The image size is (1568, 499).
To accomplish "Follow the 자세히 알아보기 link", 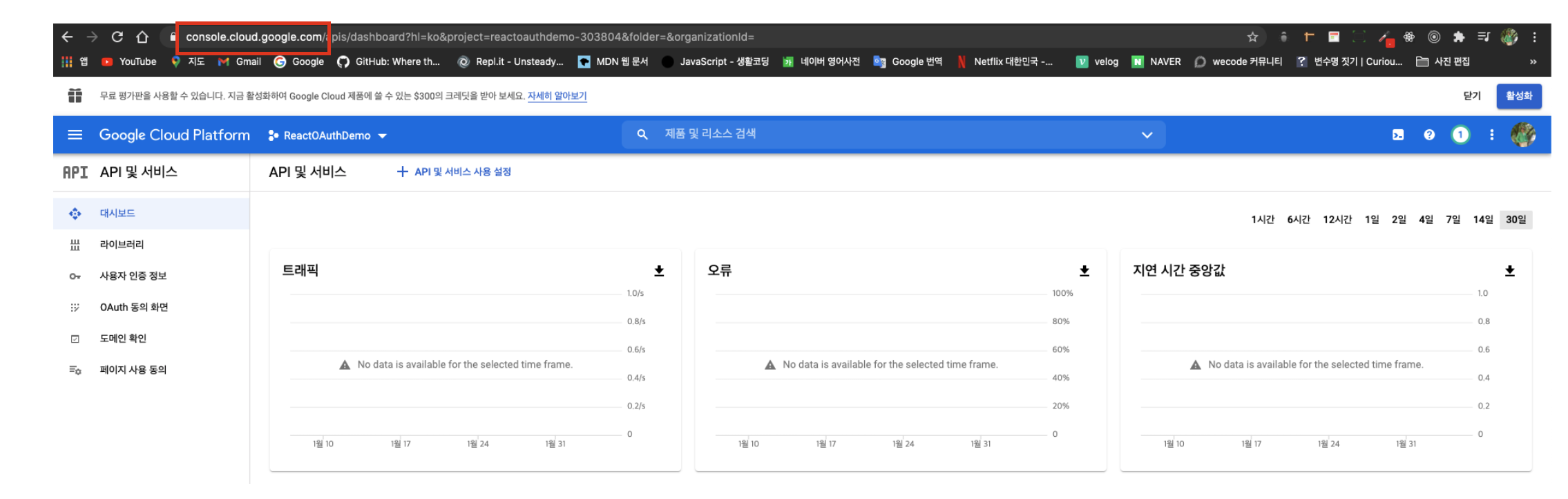I will pyautogui.click(x=557, y=96).
